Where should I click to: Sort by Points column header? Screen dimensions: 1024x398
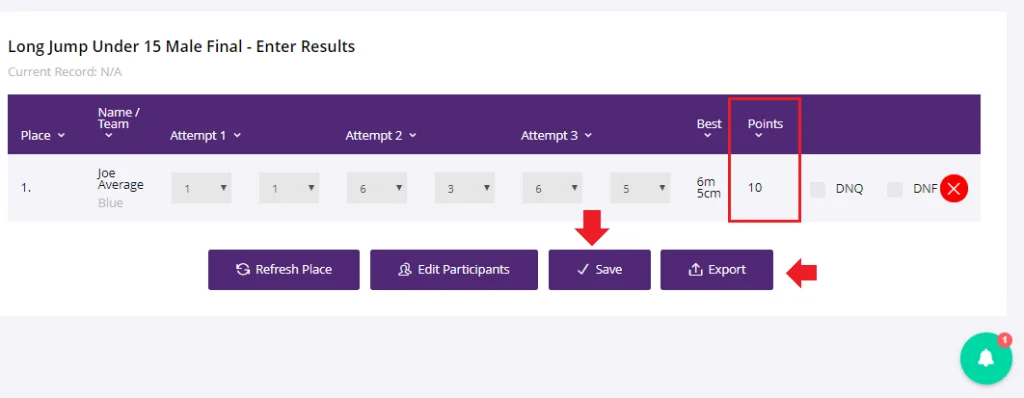pyautogui.click(x=765, y=128)
